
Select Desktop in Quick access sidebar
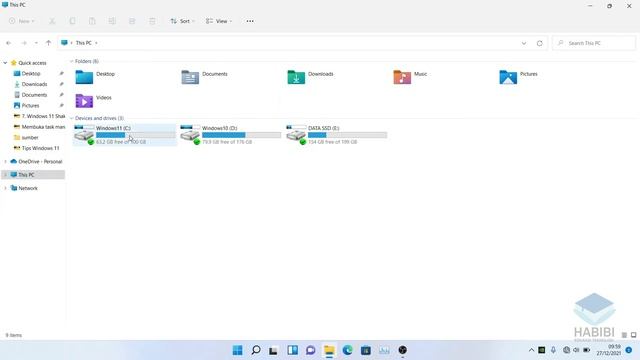coord(31,73)
